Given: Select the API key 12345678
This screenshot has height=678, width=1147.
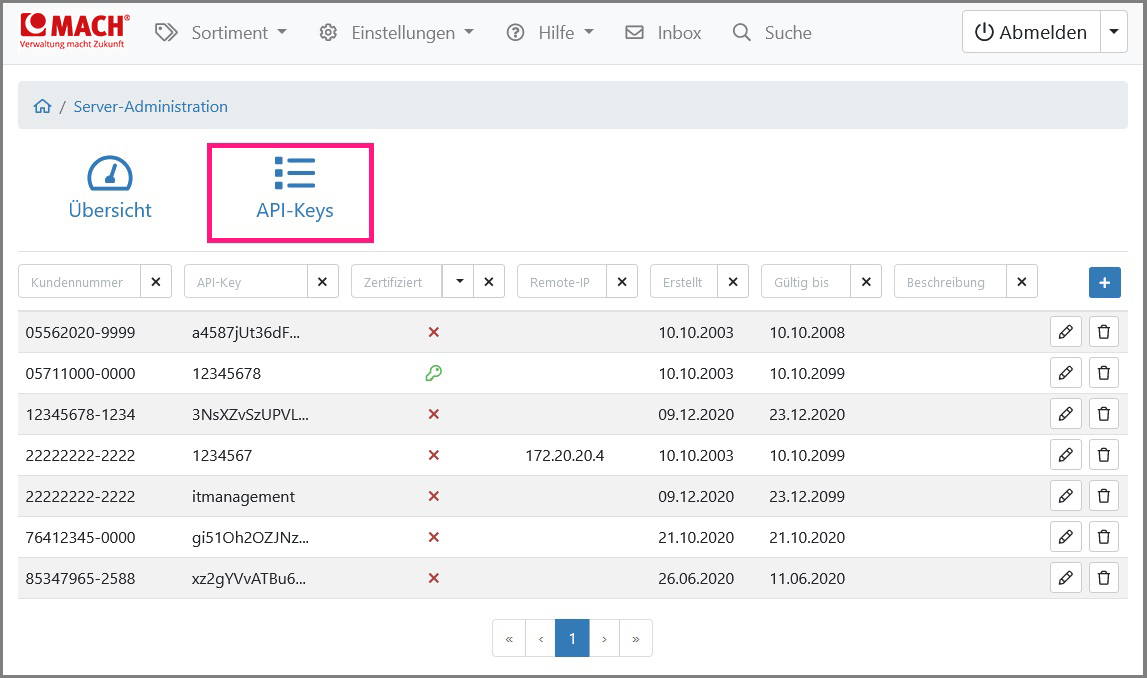Looking at the screenshot, I should point(227,373).
